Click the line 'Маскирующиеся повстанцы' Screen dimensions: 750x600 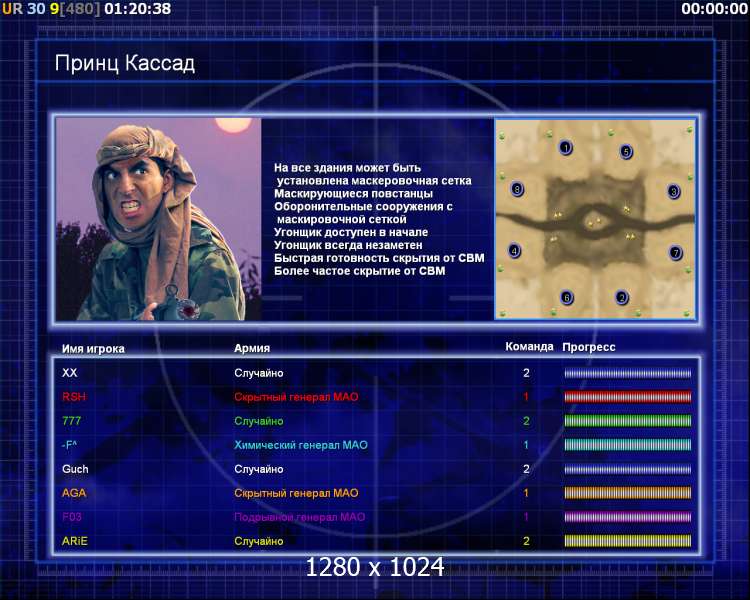pyautogui.click(x=353, y=194)
